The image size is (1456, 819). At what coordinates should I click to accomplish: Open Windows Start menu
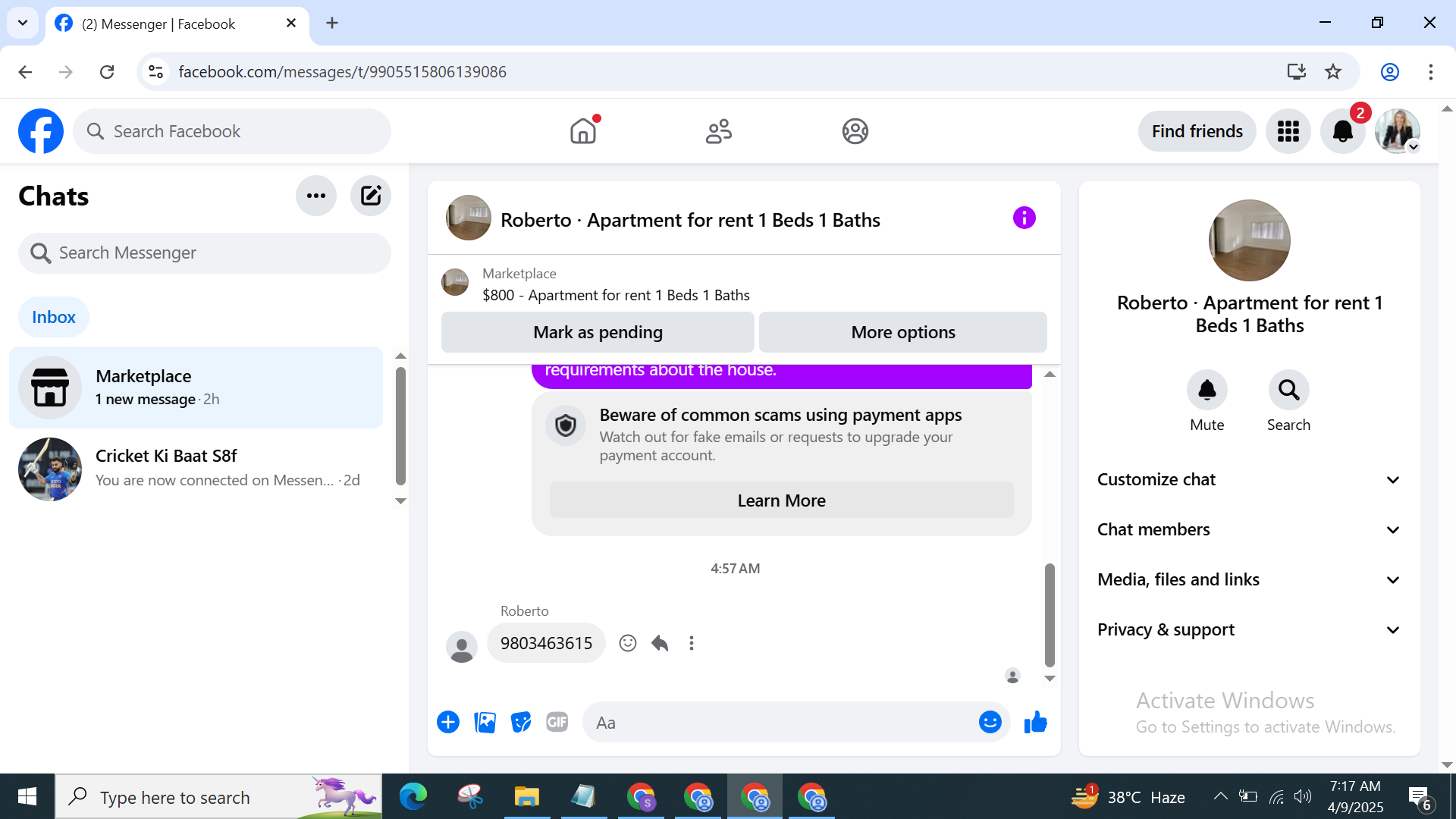(x=27, y=796)
